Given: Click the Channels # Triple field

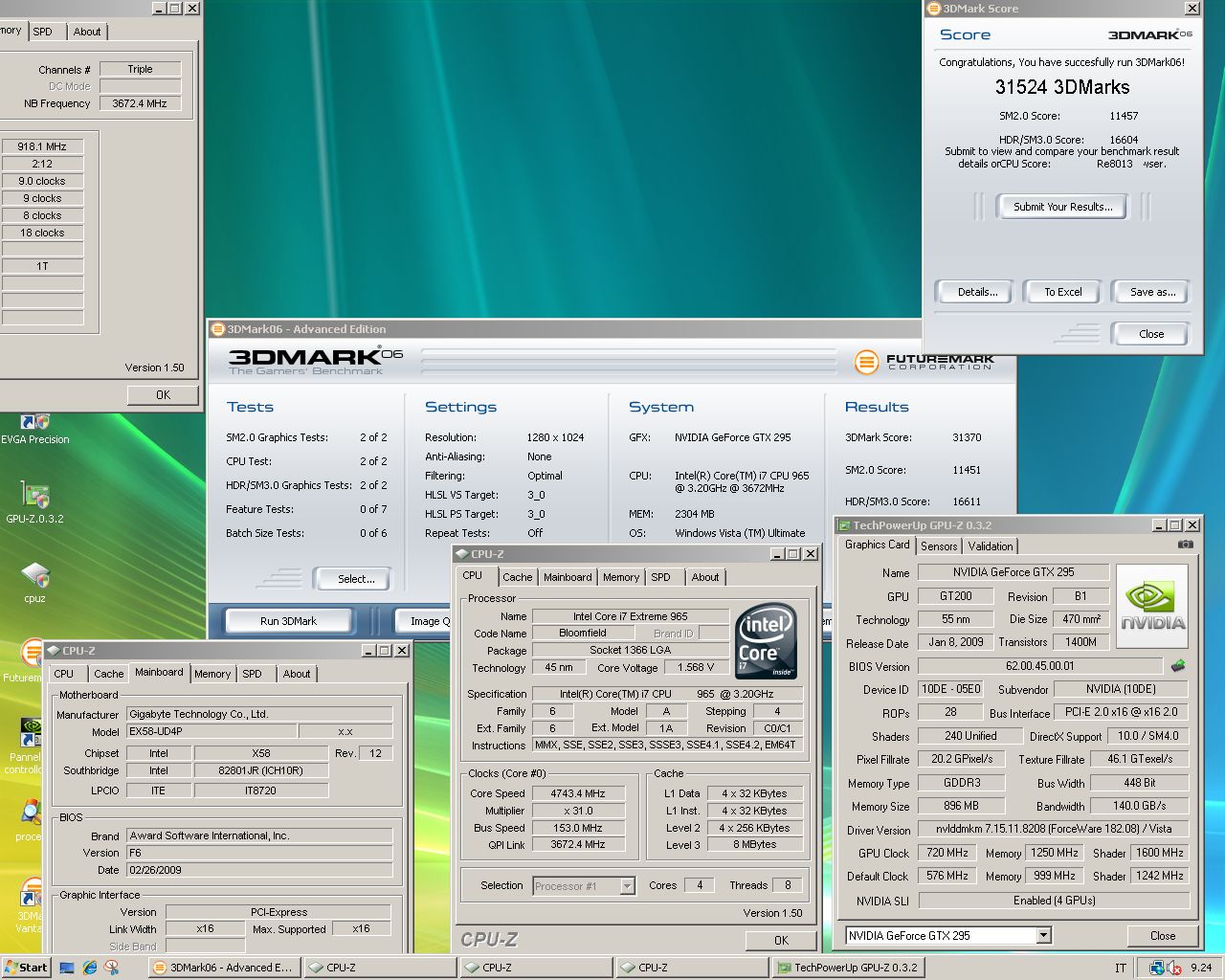Looking at the screenshot, I should pyautogui.click(x=140, y=69).
